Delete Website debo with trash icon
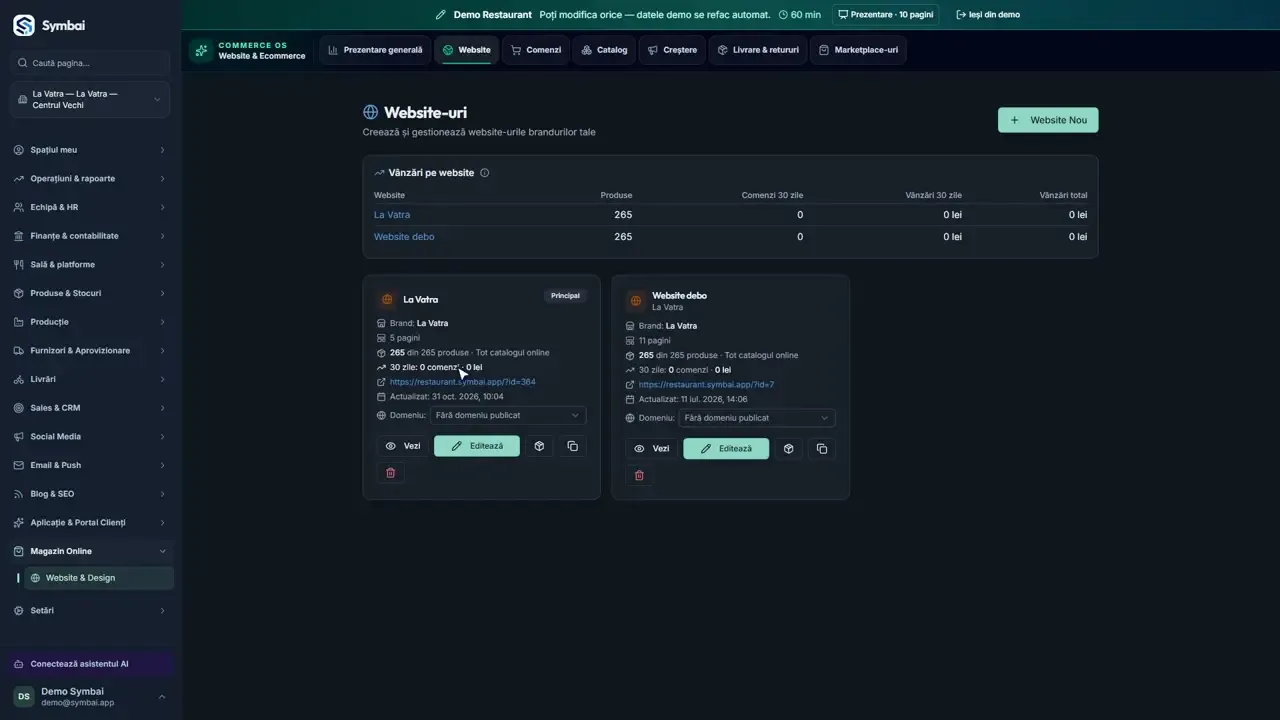Viewport: 1280px width, 720px height. [639, 475]
